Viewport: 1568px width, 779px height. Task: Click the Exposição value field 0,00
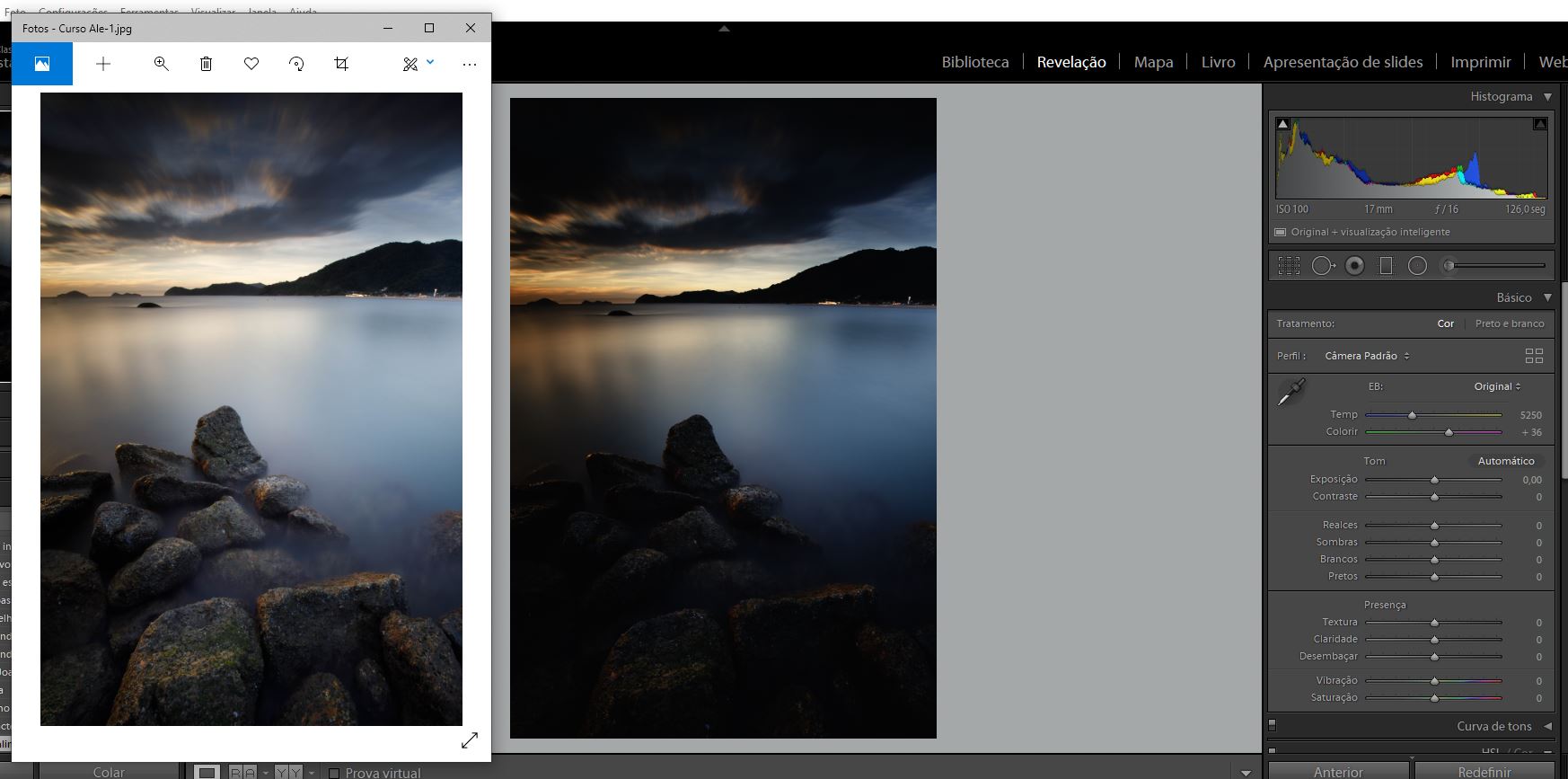pyautogui.click(x=1531, y=480)
